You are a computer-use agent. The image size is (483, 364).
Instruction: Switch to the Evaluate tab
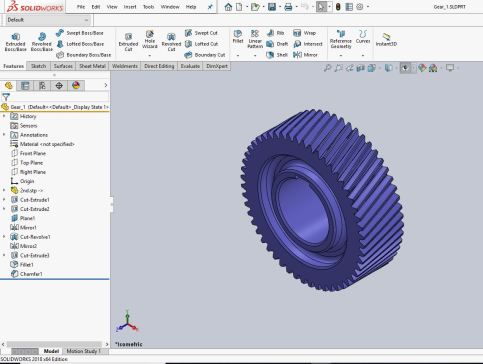[x=190, y=66]
